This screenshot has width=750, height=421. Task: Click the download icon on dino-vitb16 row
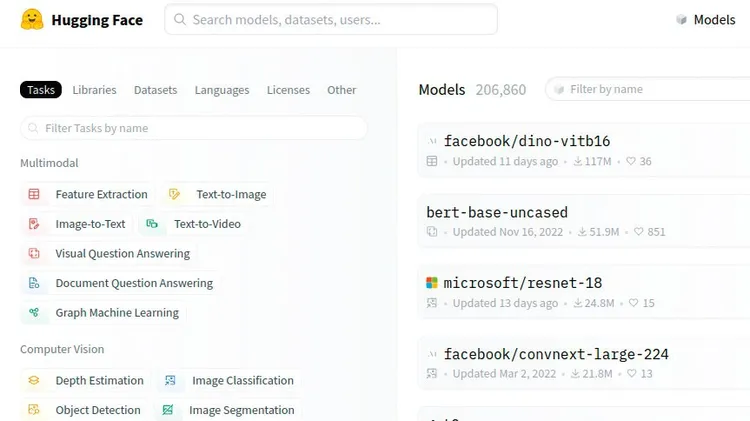pyautogui.click(x=578, y=161)
